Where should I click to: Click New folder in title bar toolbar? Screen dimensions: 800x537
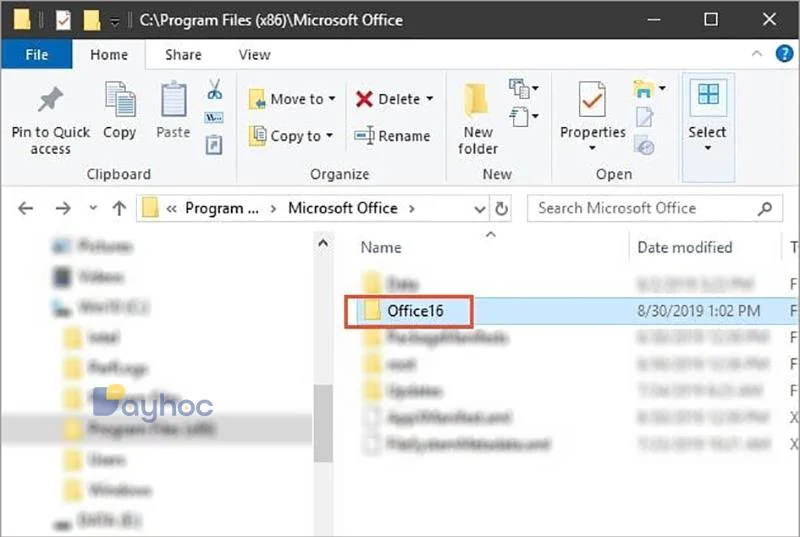(x=92, y=20)
